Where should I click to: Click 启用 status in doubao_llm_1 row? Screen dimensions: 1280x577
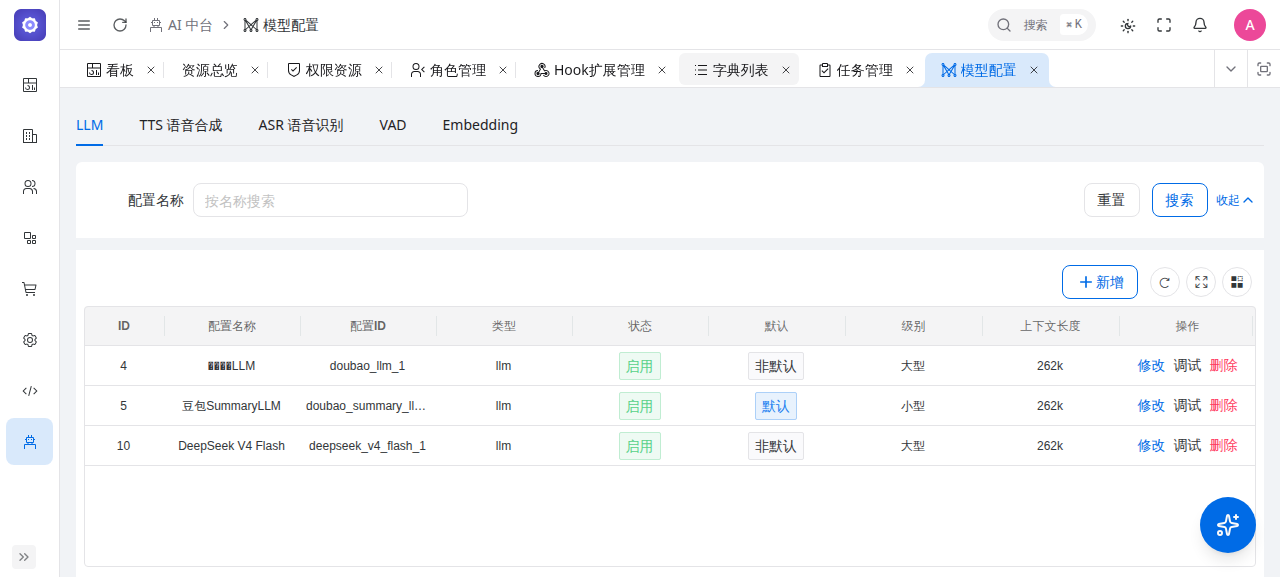640,366
